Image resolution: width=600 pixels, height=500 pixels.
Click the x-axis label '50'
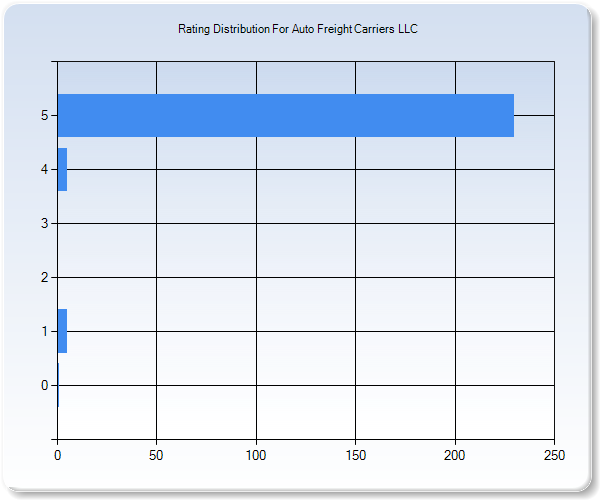(156, 455)
